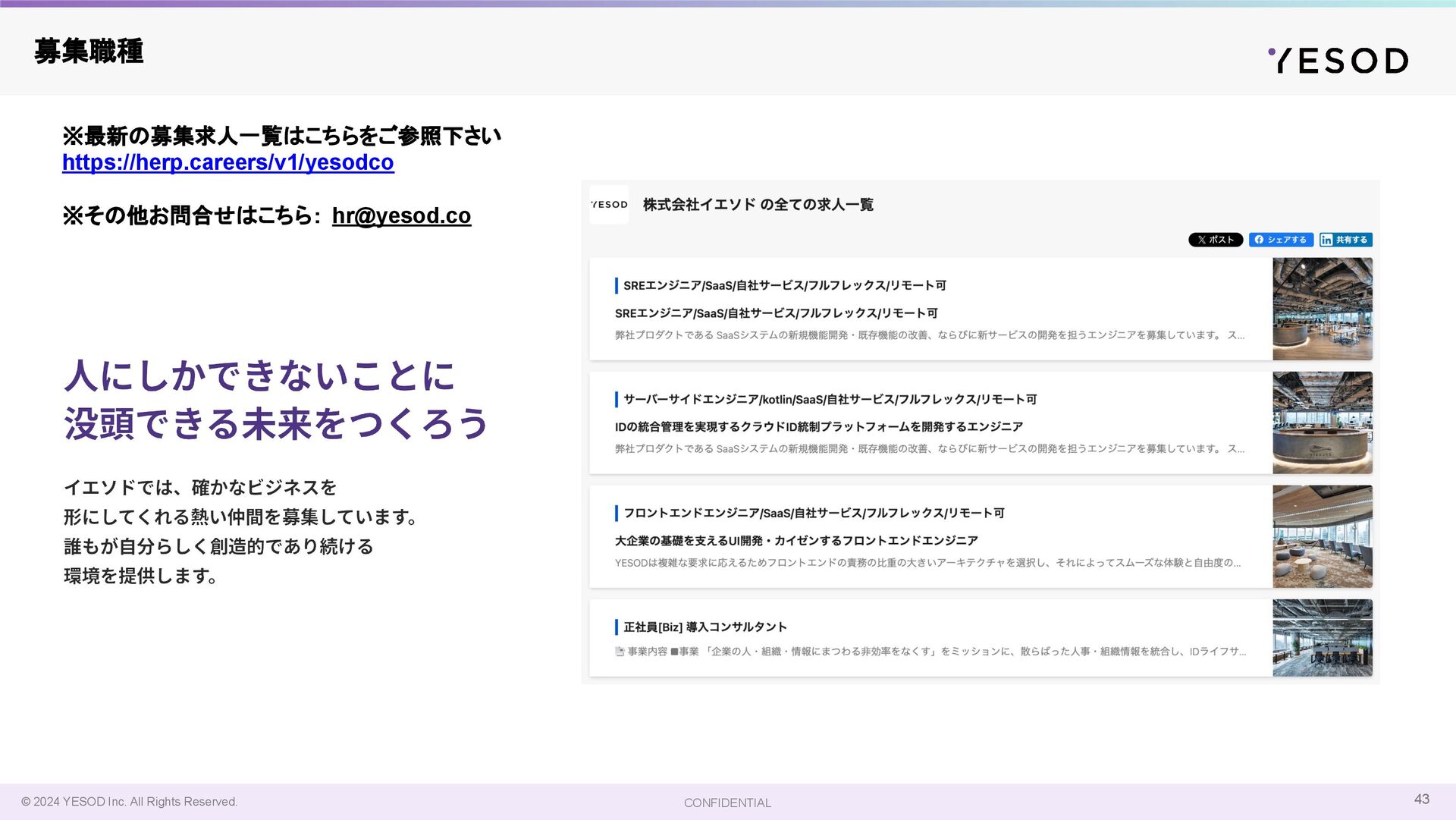
Task: Click the slogan 人にしかできないことに
Action: (x=259, y=375)
